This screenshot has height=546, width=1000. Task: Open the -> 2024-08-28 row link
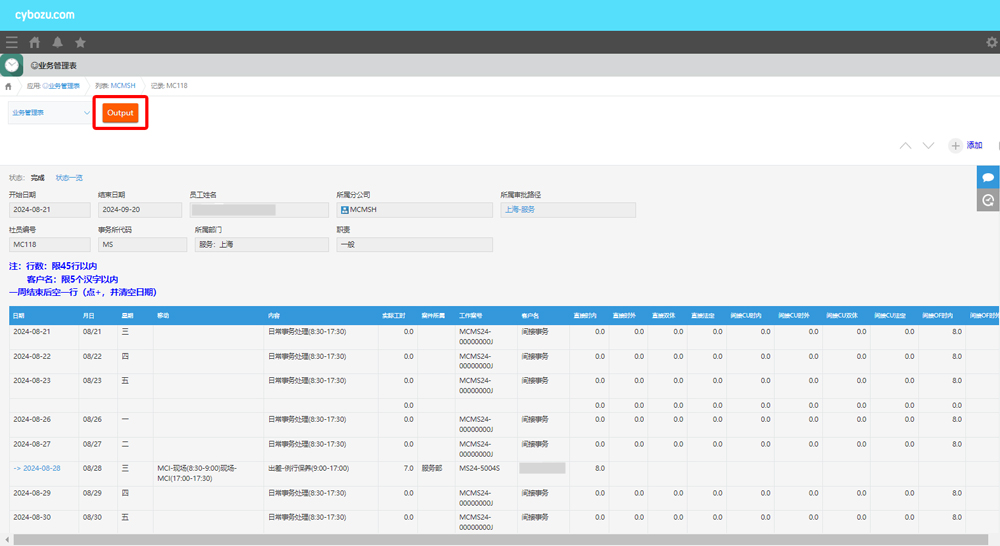(37, 468)
